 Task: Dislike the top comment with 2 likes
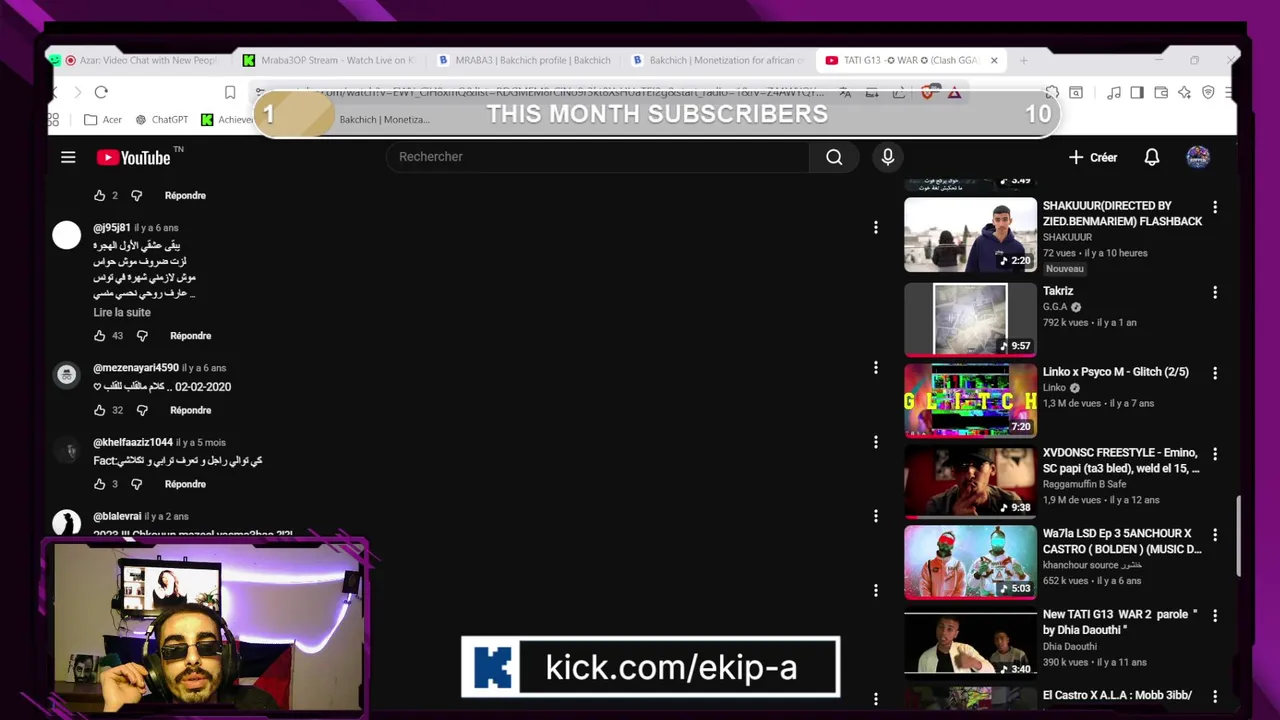click(137, 195)
